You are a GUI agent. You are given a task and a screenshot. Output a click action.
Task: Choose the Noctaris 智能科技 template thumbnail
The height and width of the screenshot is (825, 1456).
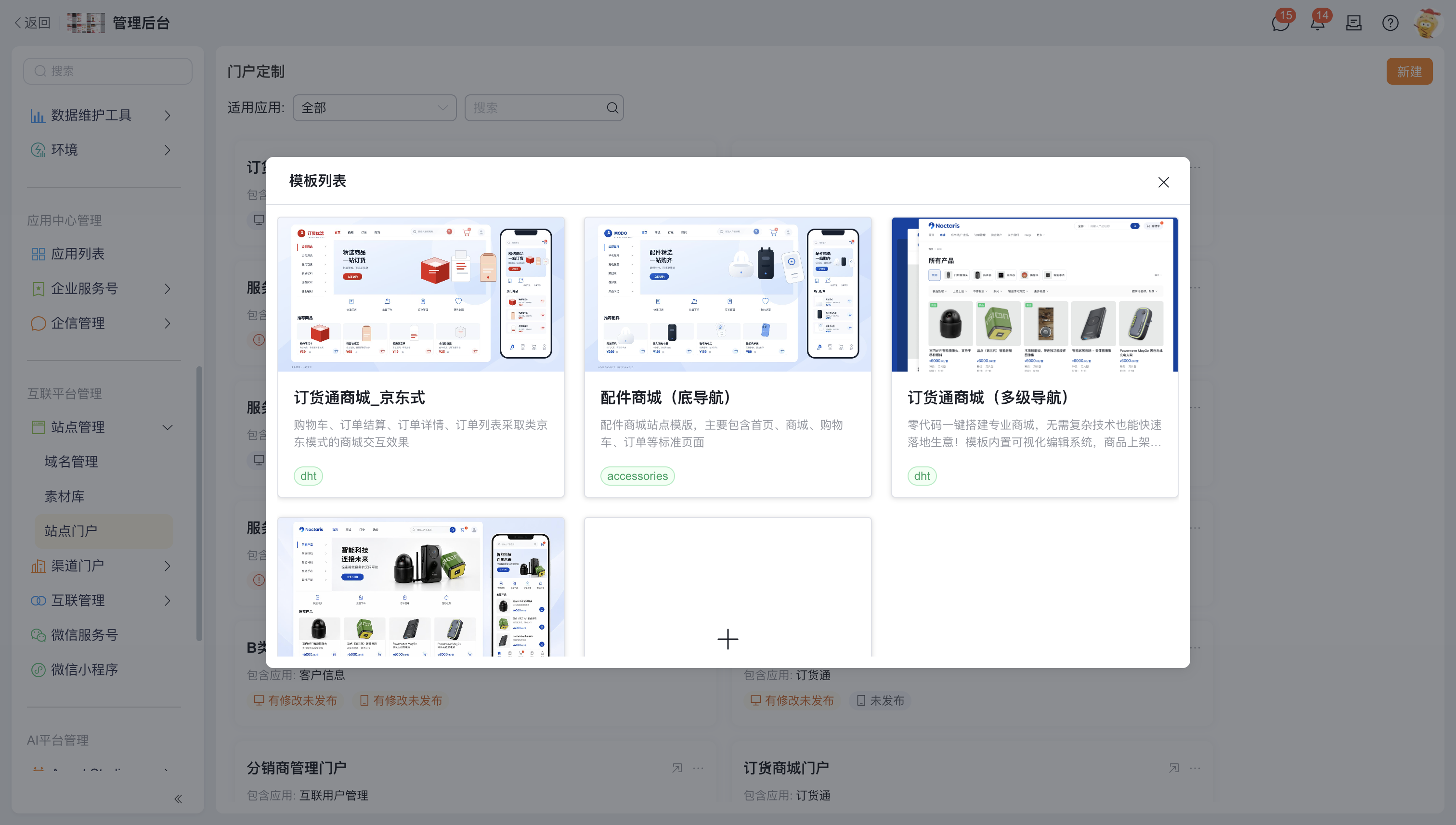point(420,587)
